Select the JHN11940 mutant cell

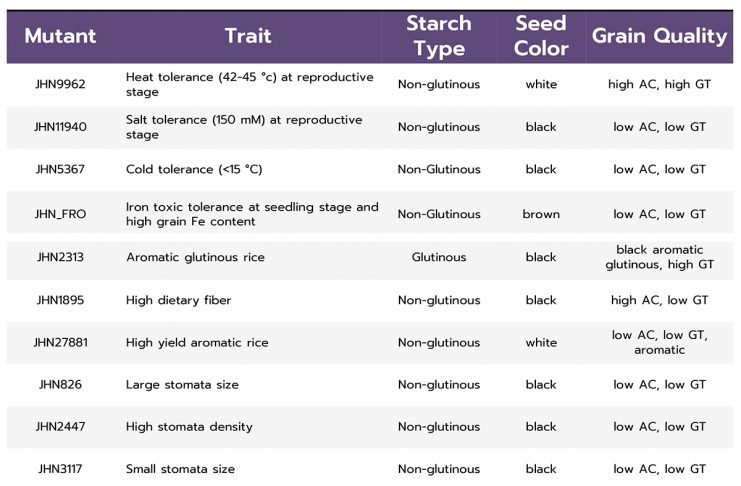(x=60, y=127)
